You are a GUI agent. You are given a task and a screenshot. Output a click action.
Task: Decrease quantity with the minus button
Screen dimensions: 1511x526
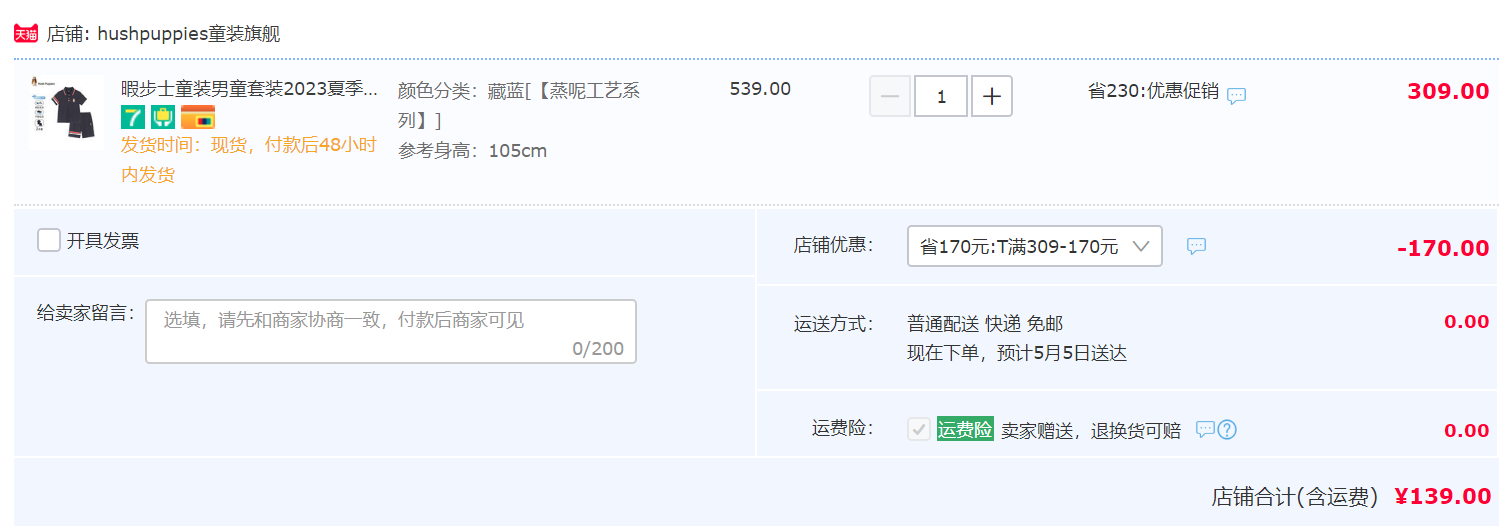pos(890,96)
